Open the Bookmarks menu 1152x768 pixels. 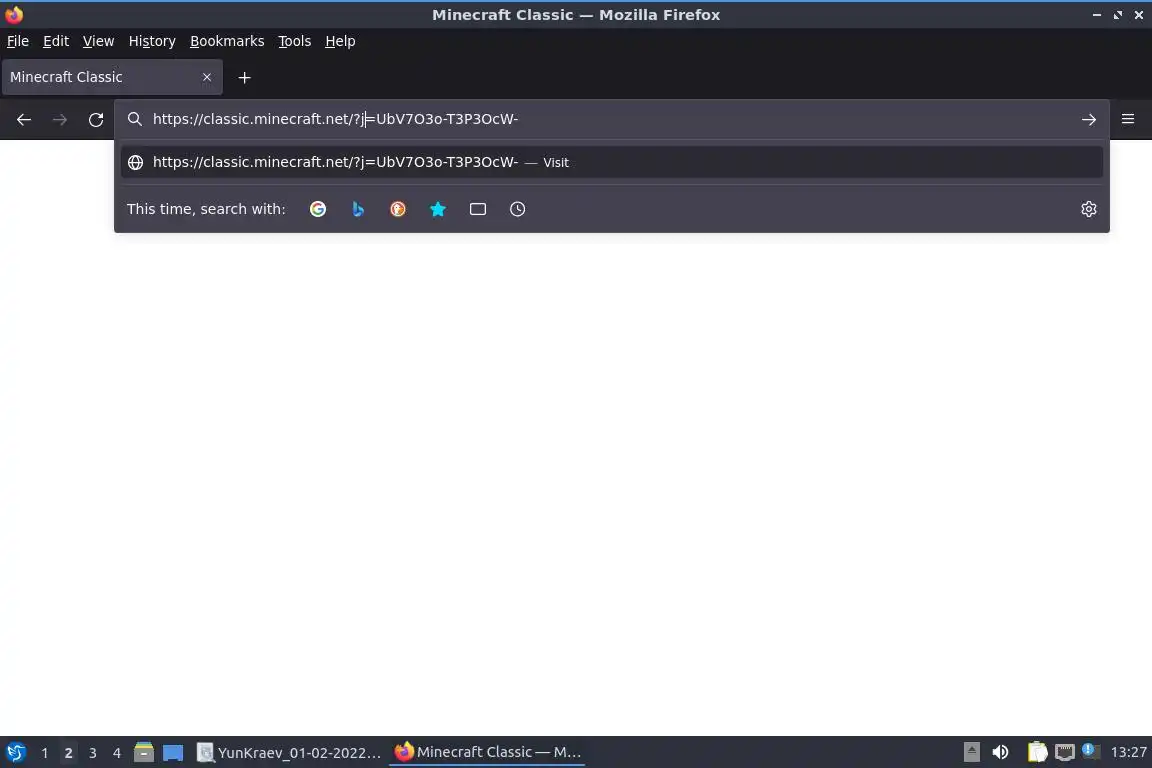(227, 41)
